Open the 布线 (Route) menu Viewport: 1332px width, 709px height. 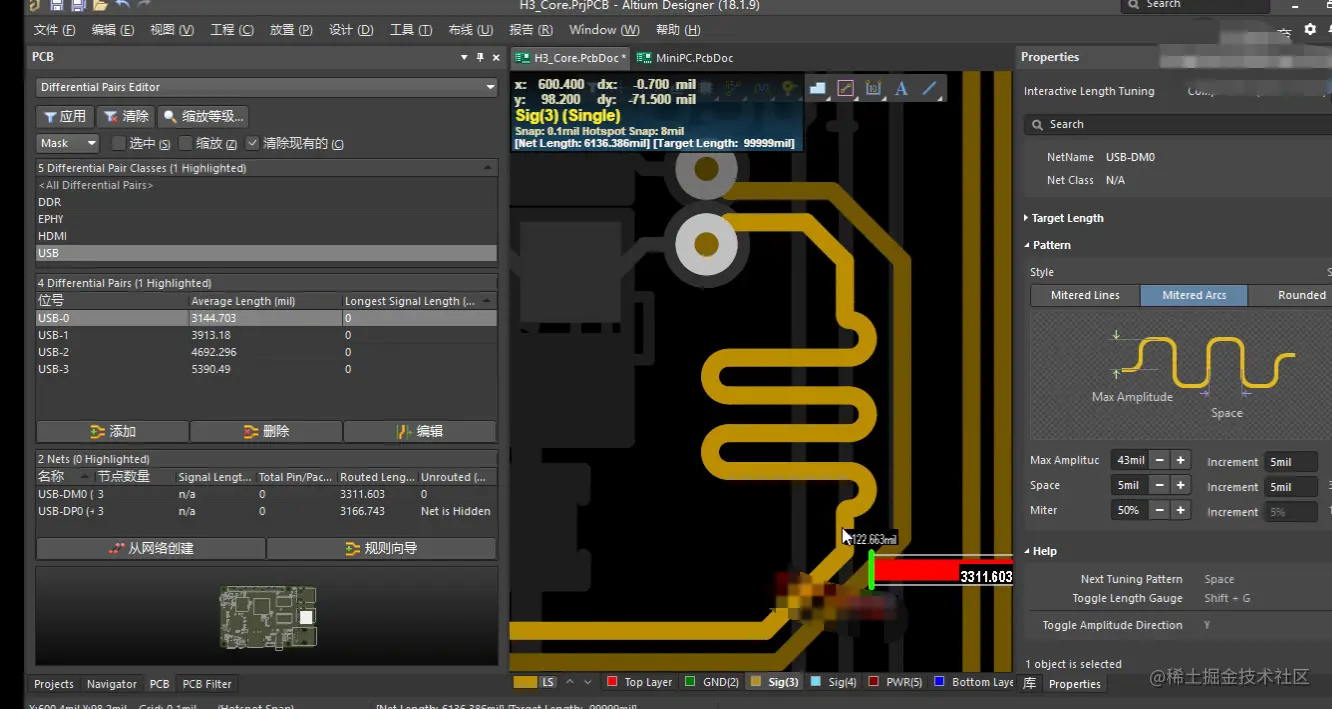(x=470, y=30)
